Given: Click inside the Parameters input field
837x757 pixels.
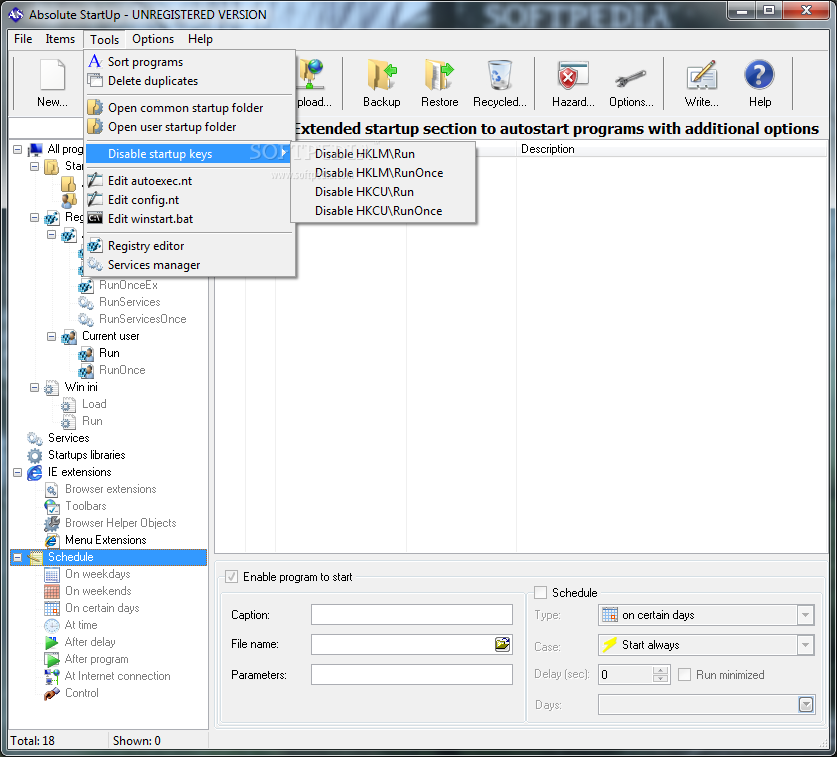Looking at the screenshot, I should pyautogui.click(x=412, y=675).
